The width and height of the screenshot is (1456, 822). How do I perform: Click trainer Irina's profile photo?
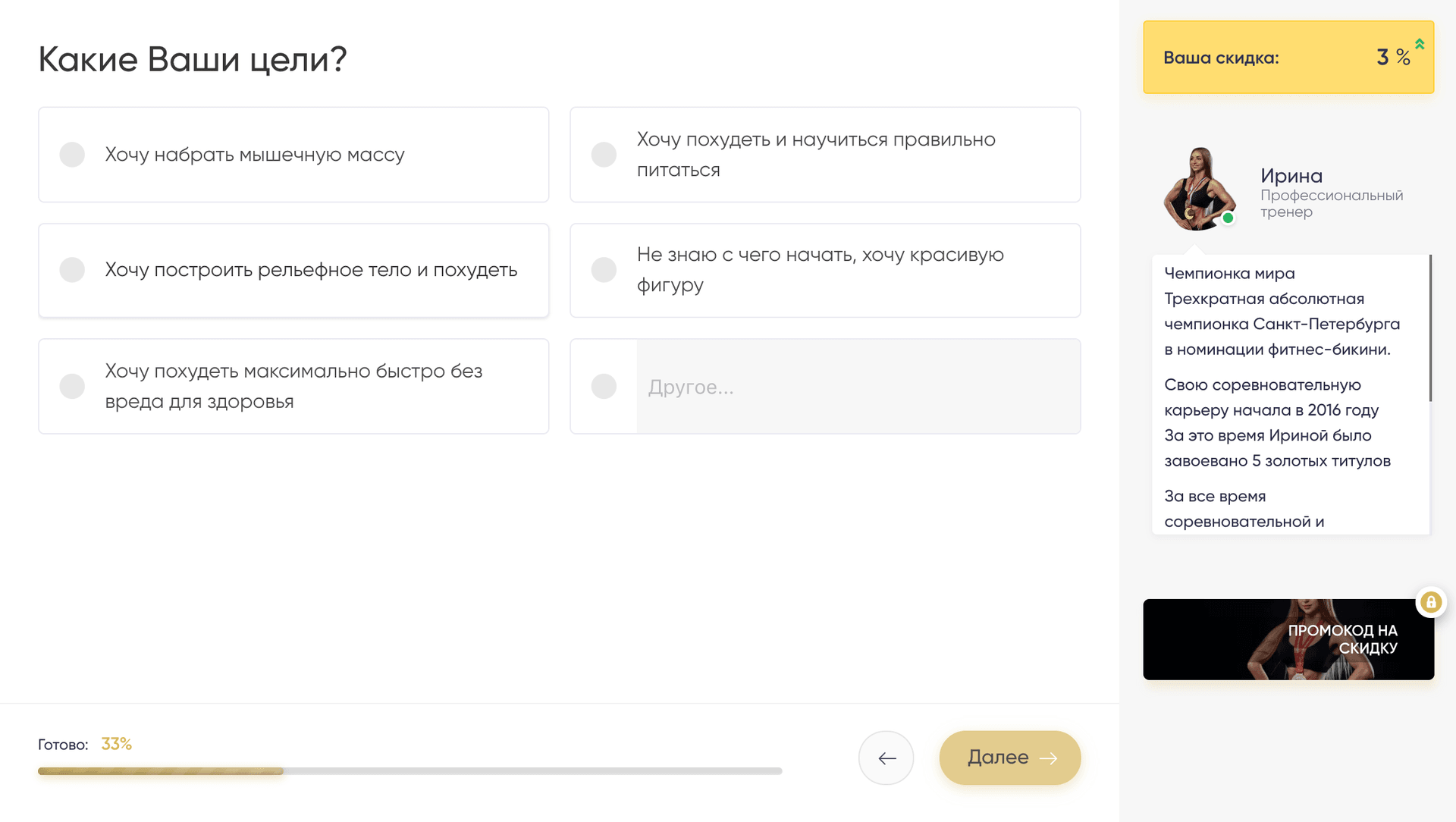click(x=1199, y=189)
